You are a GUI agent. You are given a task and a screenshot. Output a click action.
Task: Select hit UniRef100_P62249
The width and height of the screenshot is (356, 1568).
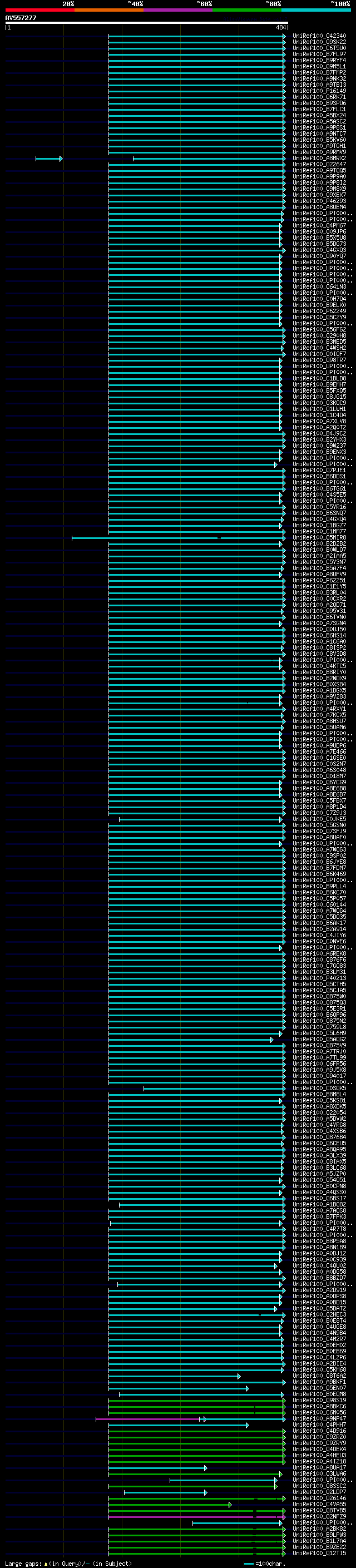tap(319, 311)
